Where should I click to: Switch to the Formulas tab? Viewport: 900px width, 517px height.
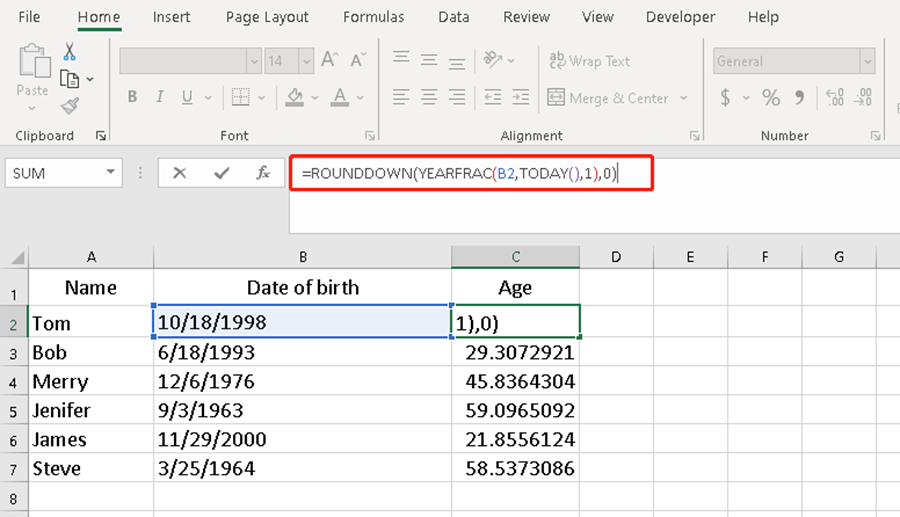point(374,17)
